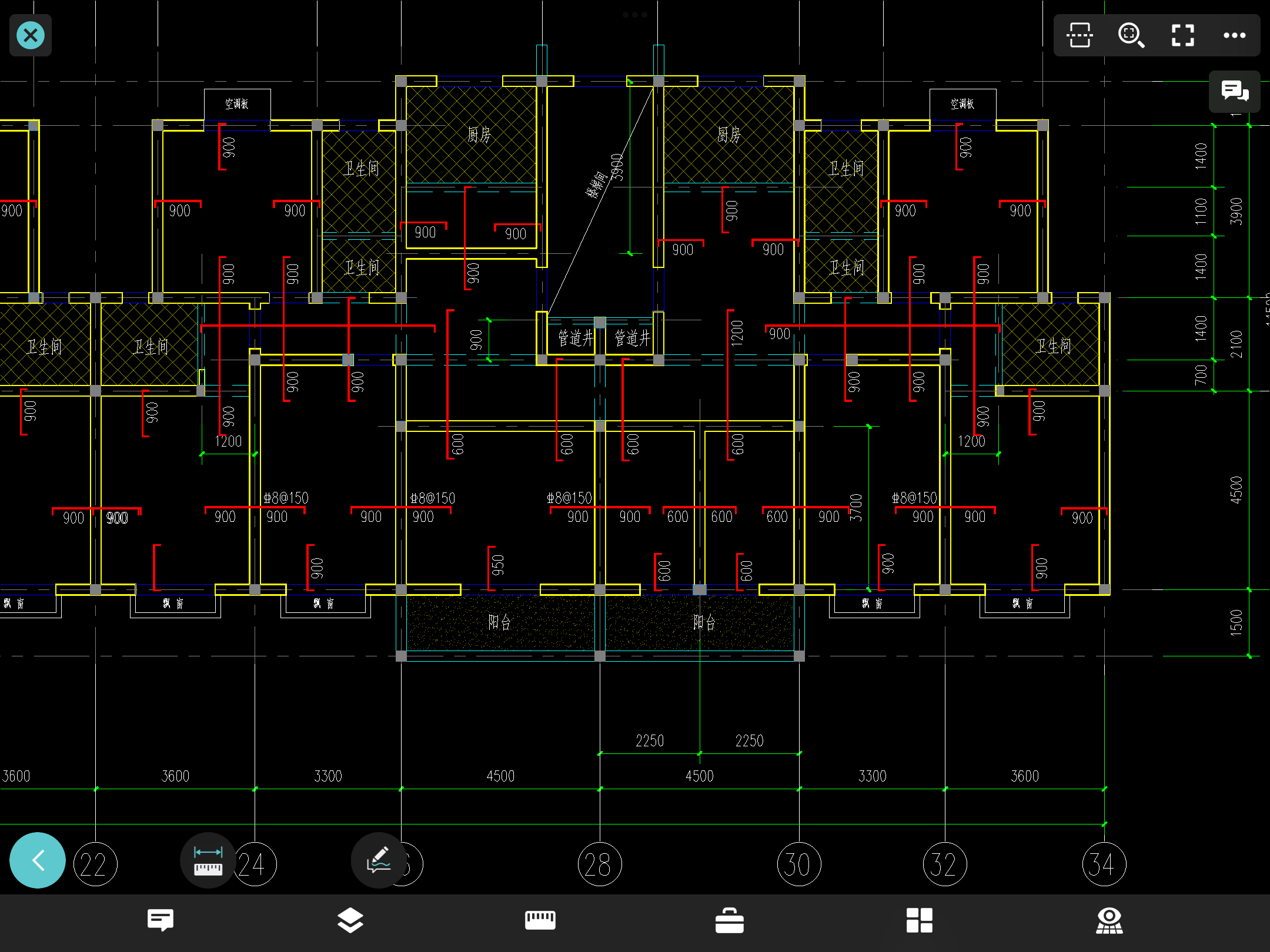Image resolution: width=1270 pixels, height=952 pixels.
Task: Select the 1100 dimension on right side
Action: (x=1201, y=212)
